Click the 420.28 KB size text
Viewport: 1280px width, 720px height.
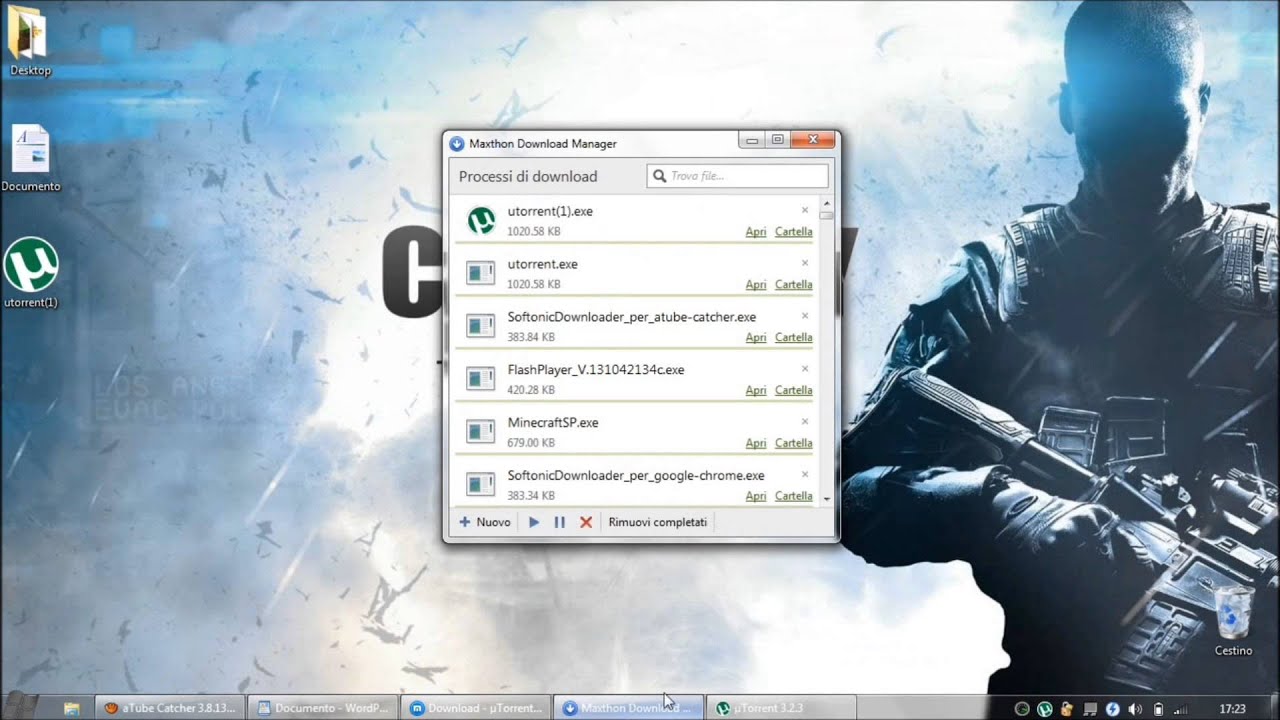coord(531,390)
